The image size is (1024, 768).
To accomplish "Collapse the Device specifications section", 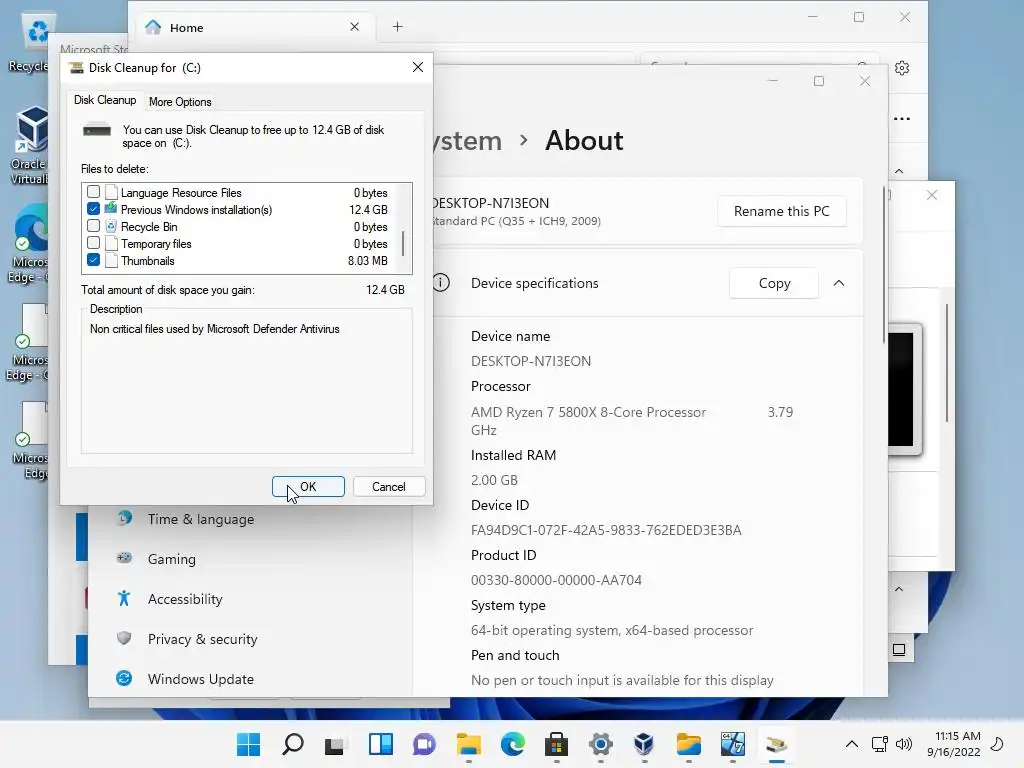I will pos(839,283).
